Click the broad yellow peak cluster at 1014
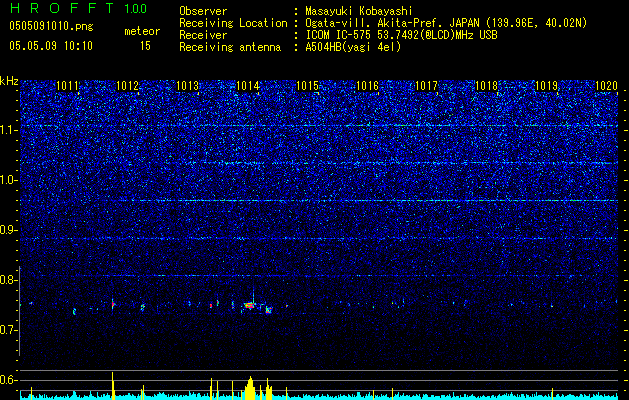The image size is (629, 400). [250, 388]
